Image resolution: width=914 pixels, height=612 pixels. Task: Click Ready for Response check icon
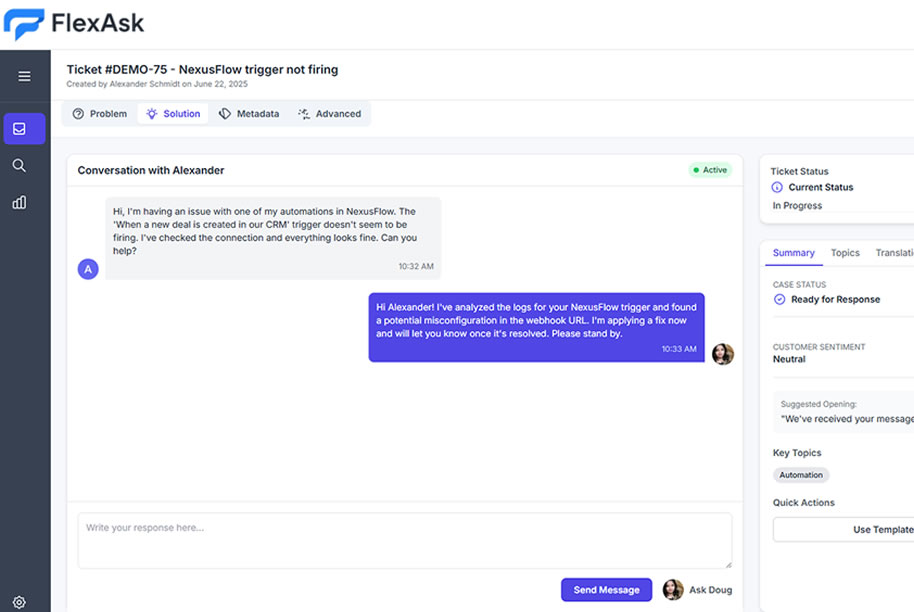779,300
